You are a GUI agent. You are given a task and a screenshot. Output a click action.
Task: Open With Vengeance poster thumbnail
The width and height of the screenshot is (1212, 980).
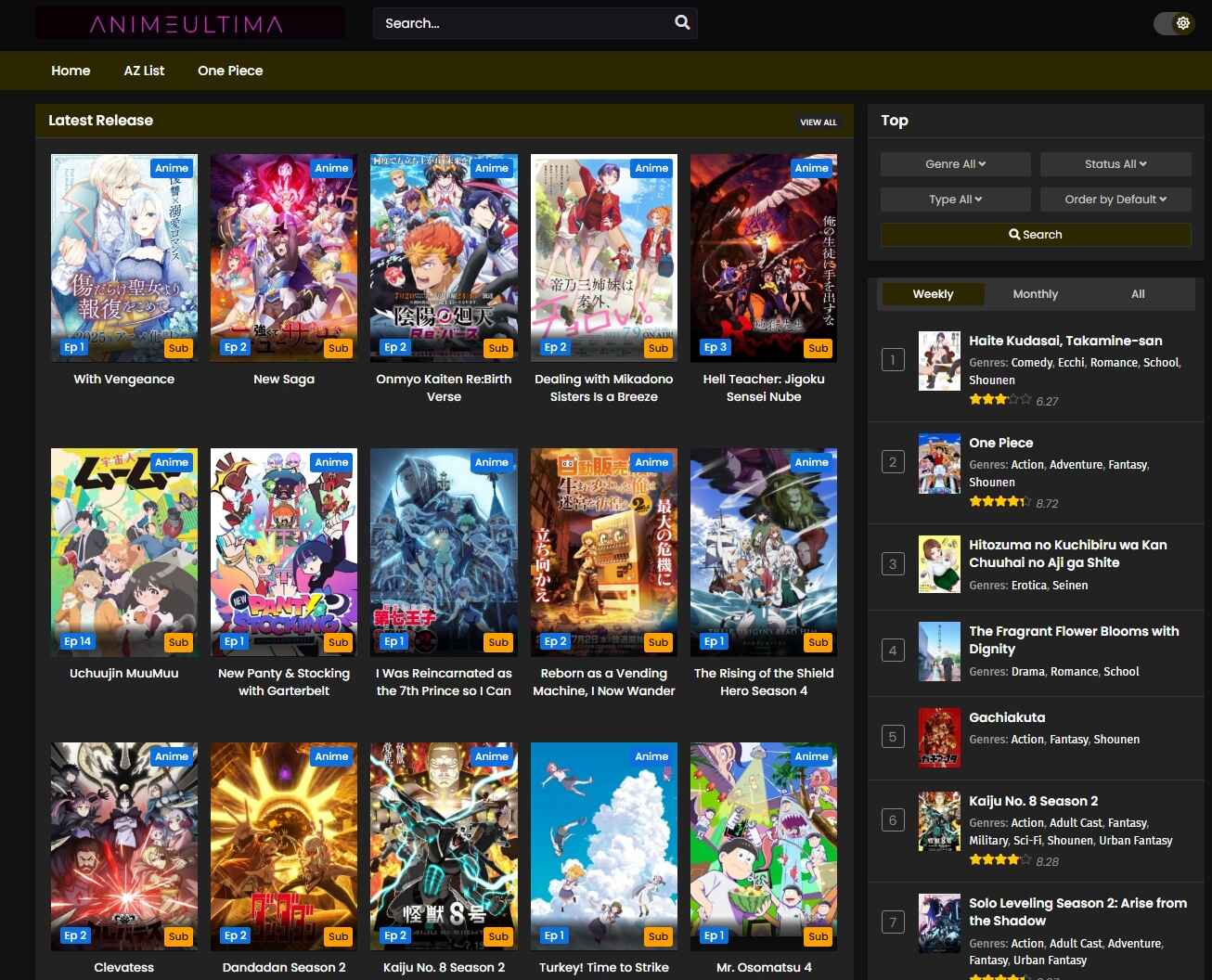[124, 258]
